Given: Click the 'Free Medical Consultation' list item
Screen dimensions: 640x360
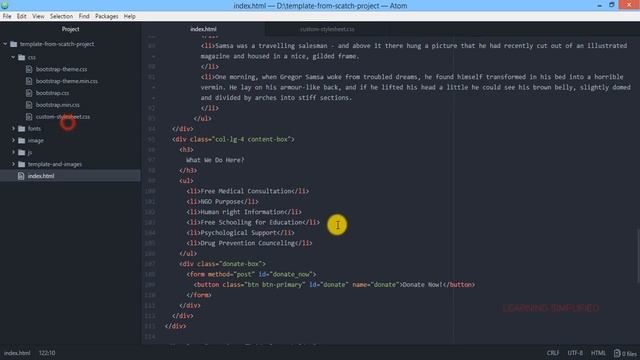Looking at the screenshot, I should coord(247,191).
